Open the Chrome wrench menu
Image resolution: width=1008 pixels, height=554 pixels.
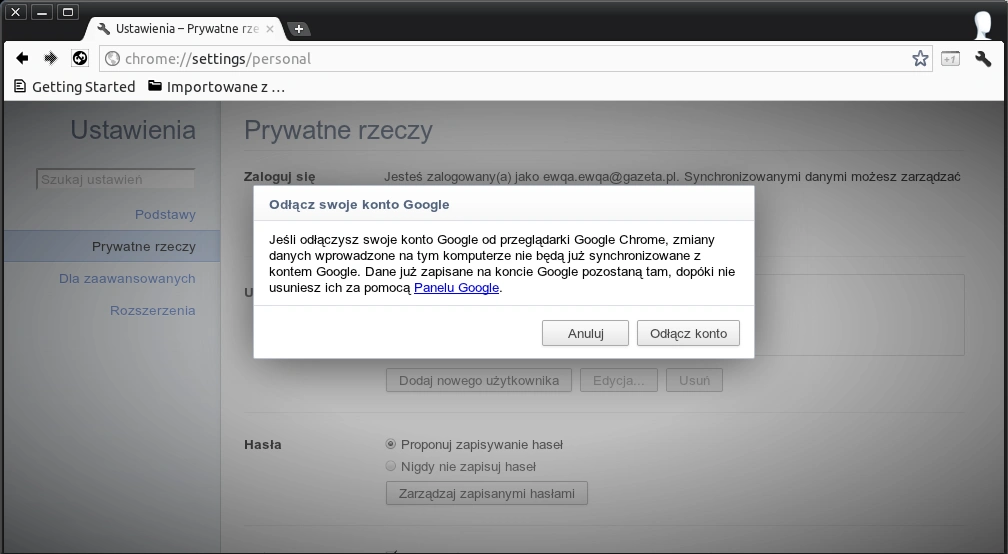(983, 58)
